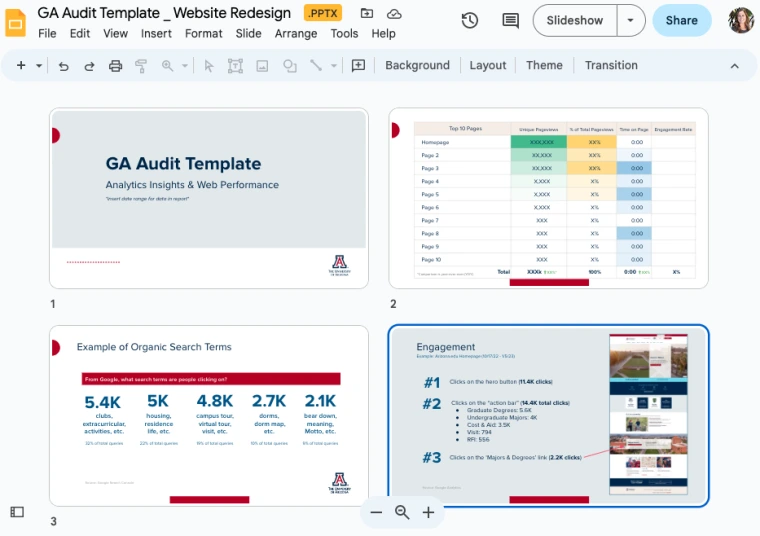Expand the toolbar zoom level dropdown
The width and height of the screenshot is (760, 536).
click(x=185, y=66)
